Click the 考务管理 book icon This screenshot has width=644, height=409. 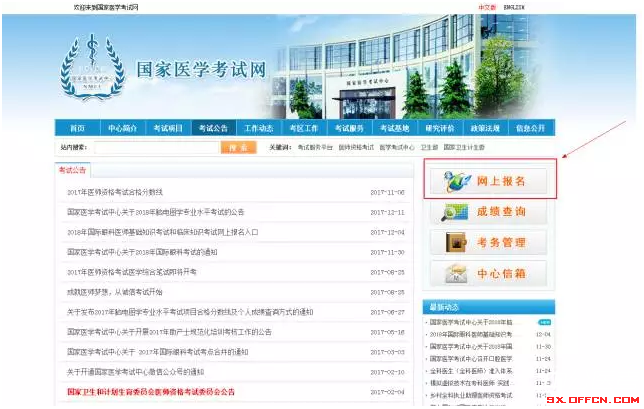(x=456, y=242)
